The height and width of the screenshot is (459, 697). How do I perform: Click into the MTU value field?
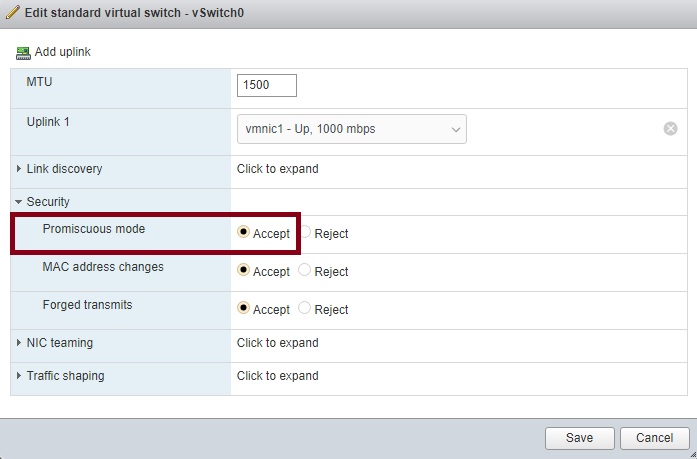[267, 86]
